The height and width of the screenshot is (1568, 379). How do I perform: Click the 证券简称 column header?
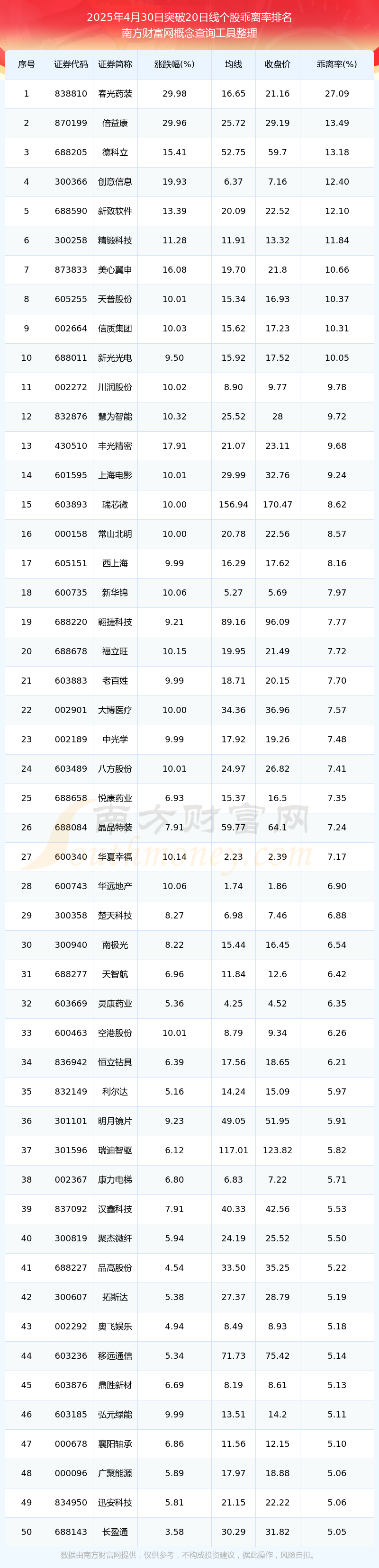point(115,64)
